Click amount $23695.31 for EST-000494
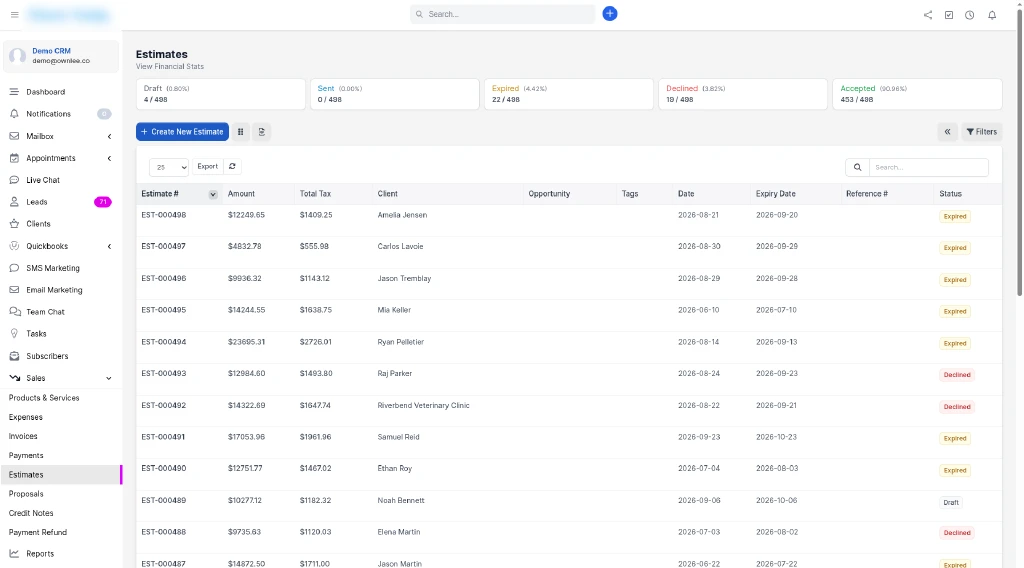Screen dimensions: 1024x568 (x=246, y=342)
